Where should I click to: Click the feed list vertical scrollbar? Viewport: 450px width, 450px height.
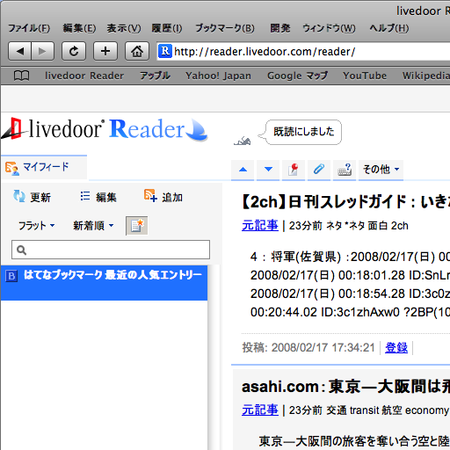pyautogui.click(x=214, y=357)
